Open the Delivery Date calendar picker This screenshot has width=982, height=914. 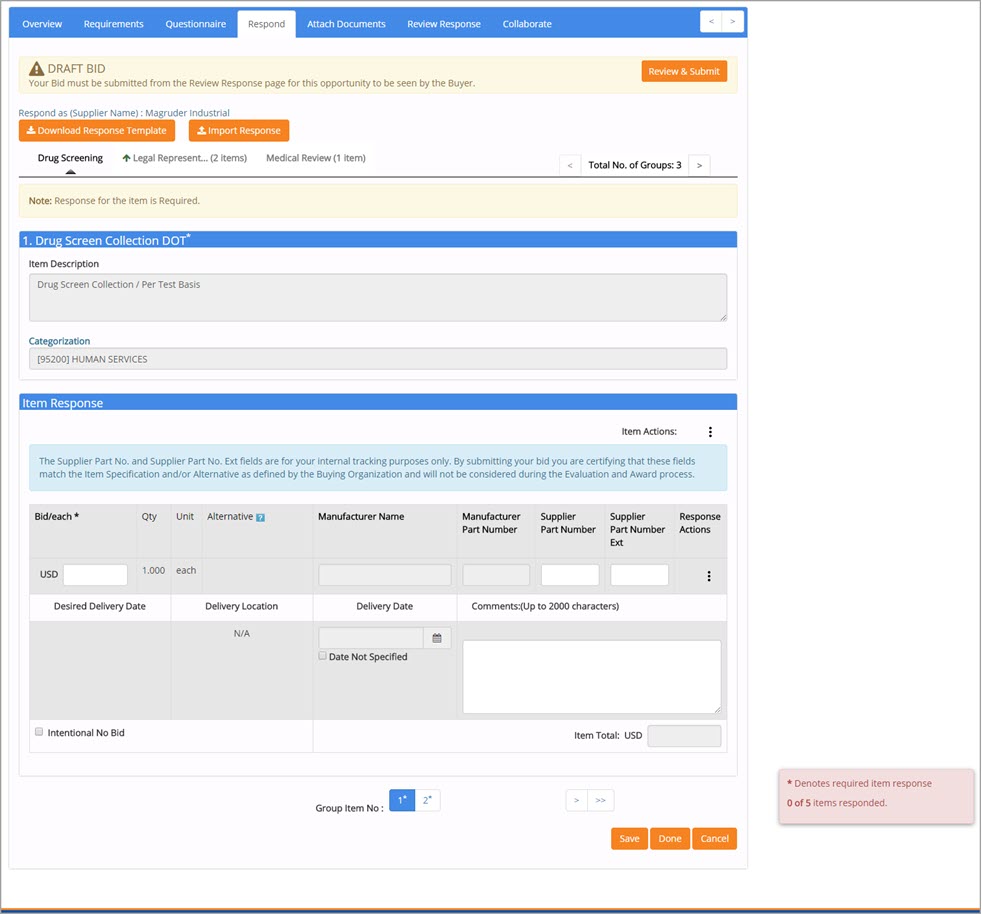[x=437, y=638]
